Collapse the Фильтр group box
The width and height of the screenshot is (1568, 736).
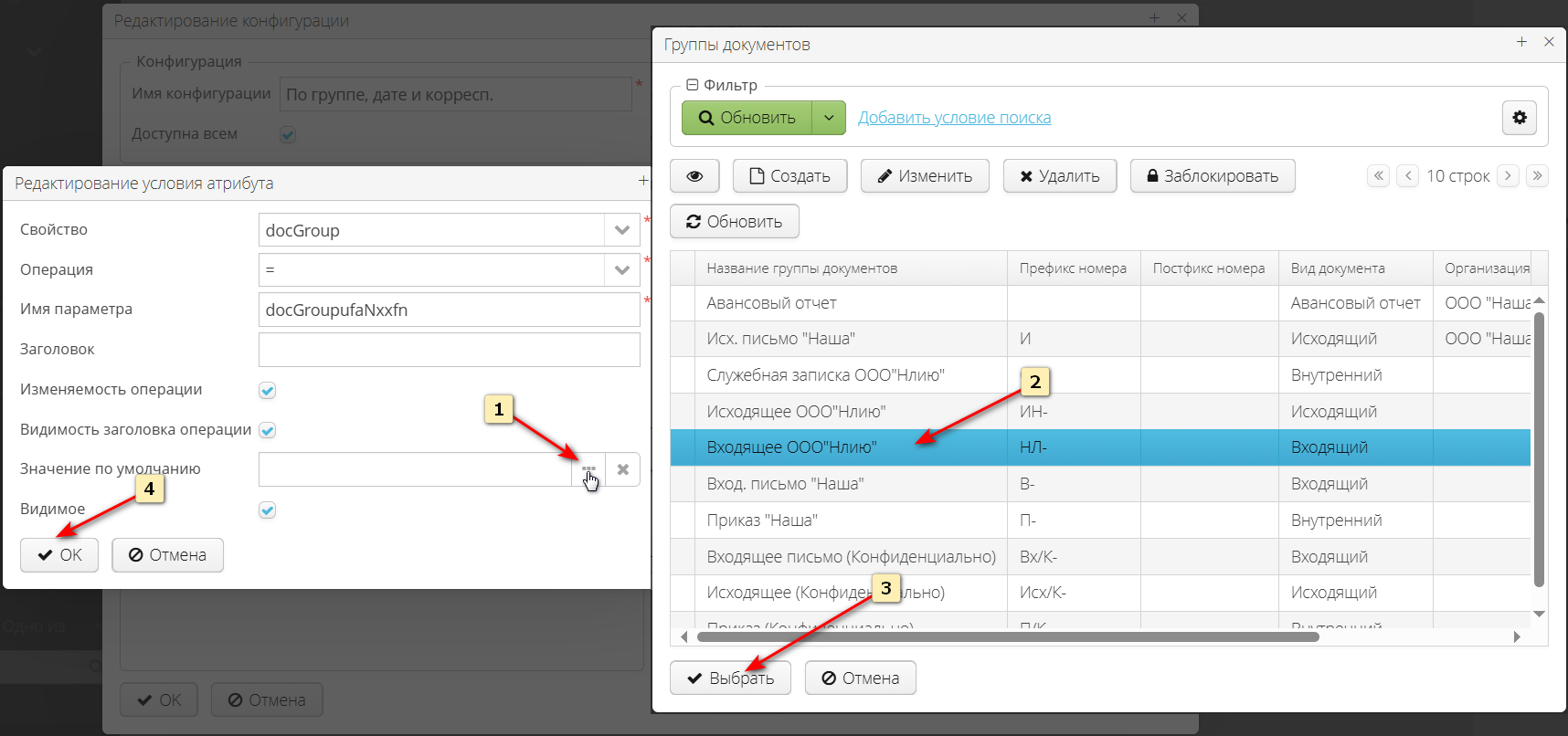693,85
